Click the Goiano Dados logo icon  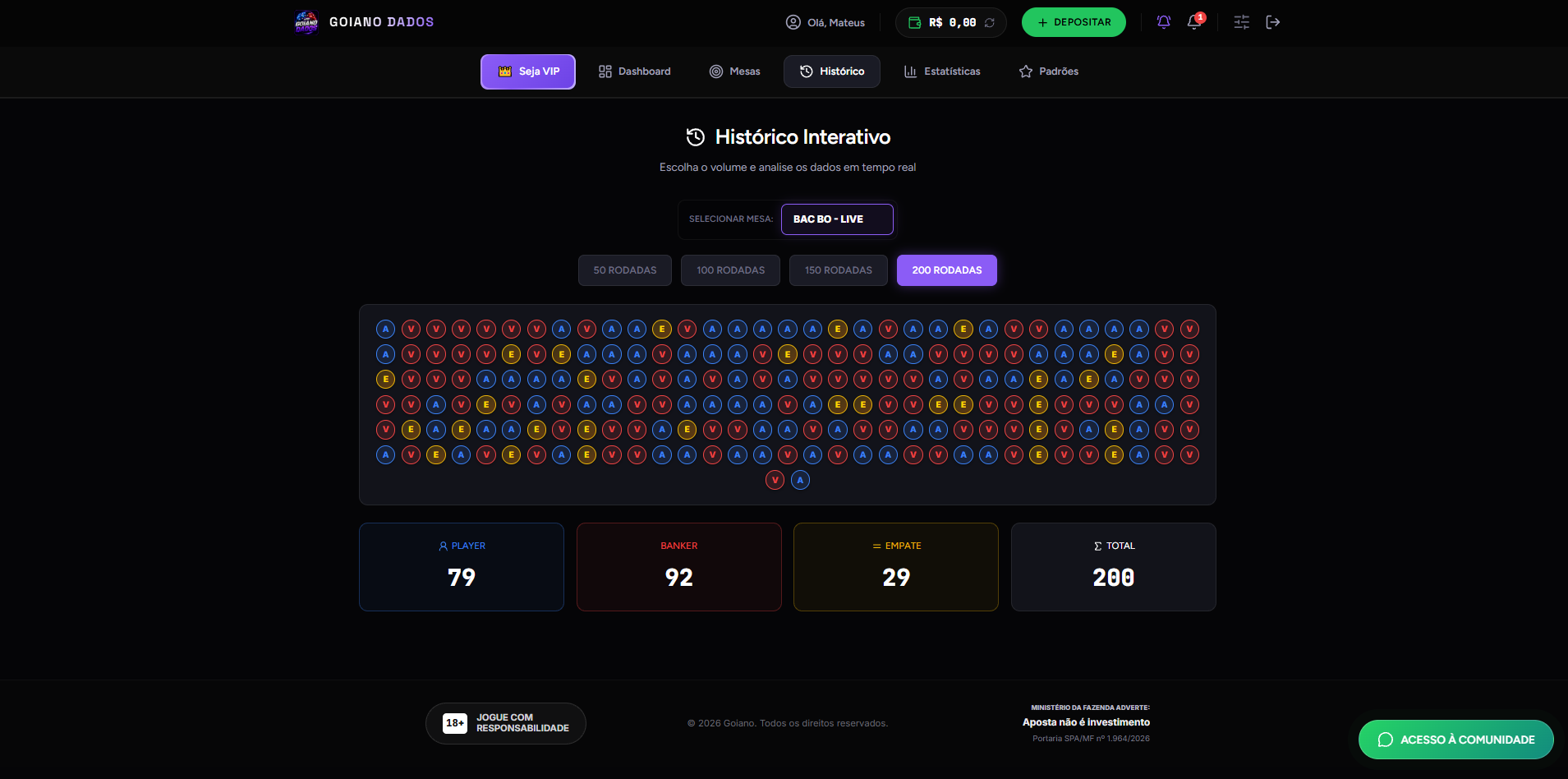click(x=306, y=22)
